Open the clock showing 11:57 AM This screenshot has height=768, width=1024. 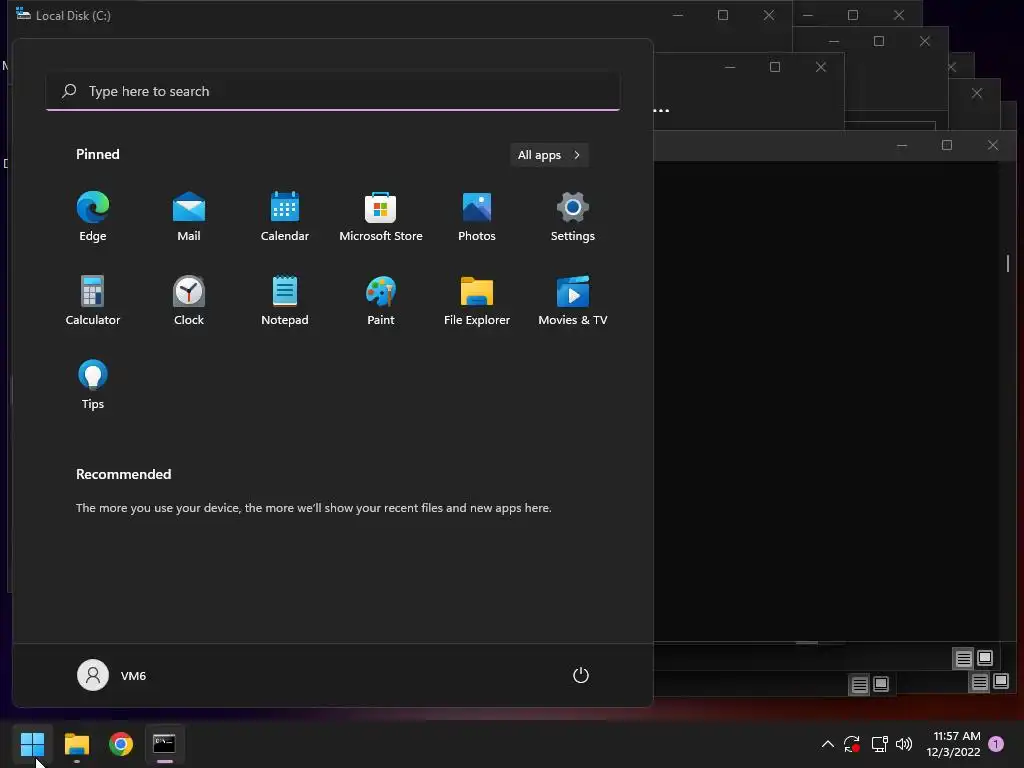[x=953, y=744]
